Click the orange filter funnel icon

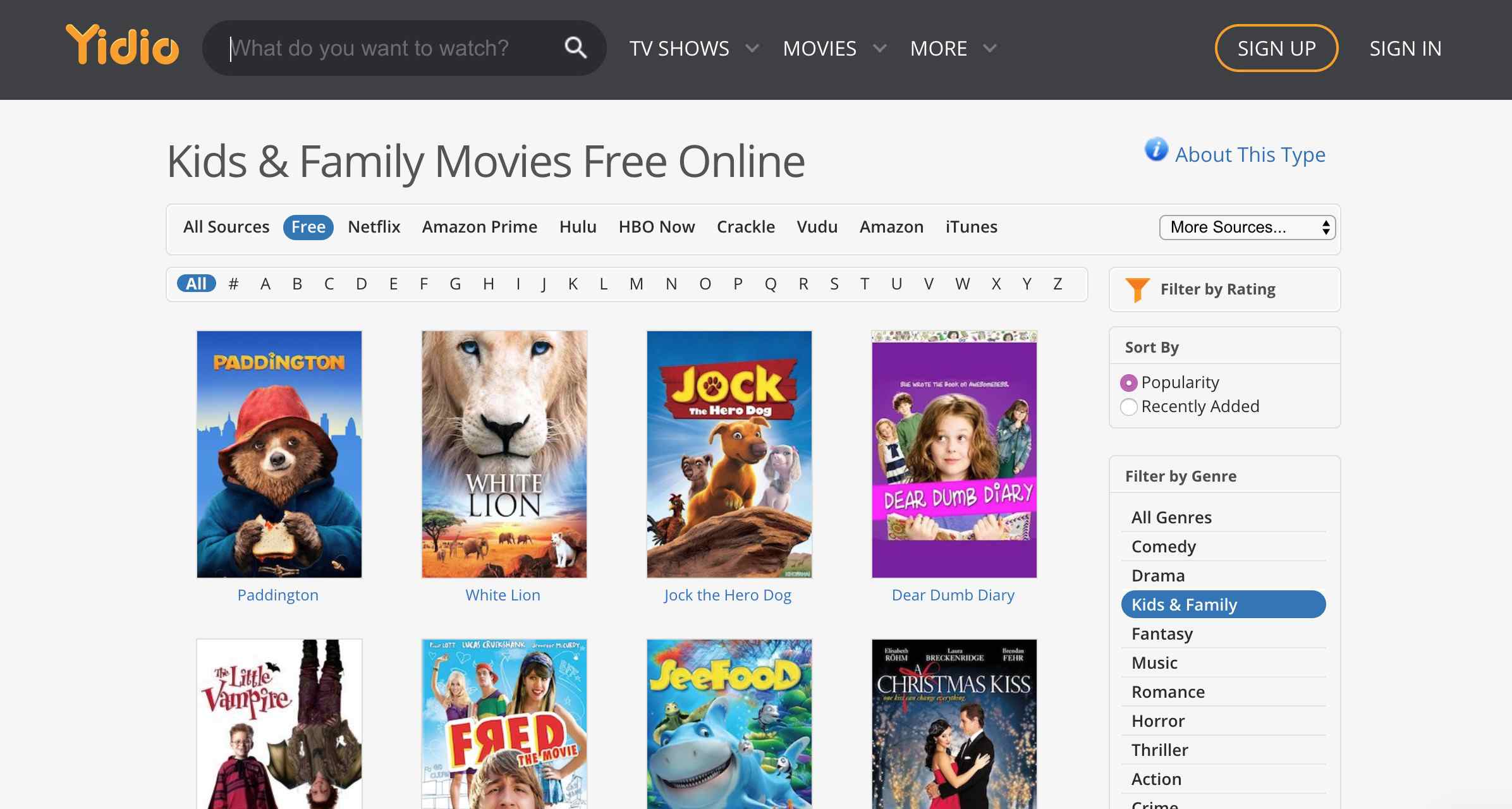click(1137, 290)
